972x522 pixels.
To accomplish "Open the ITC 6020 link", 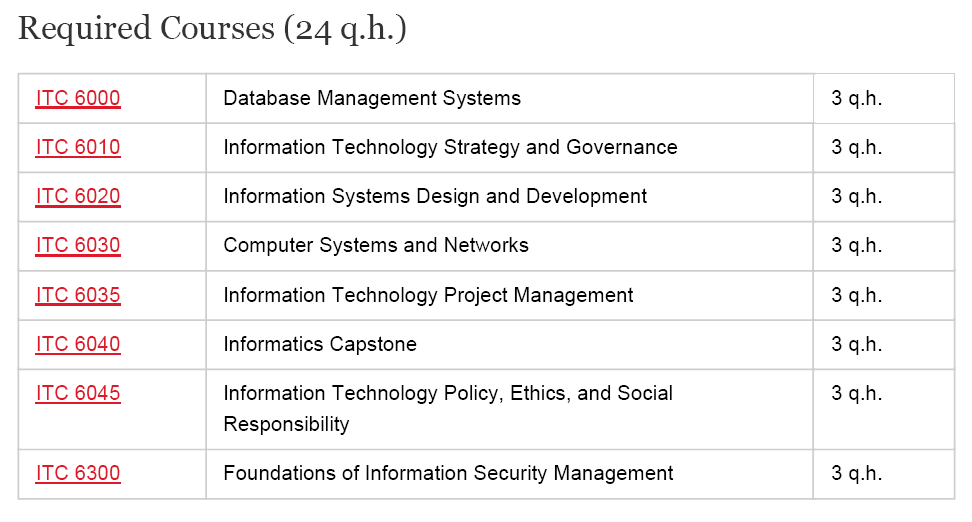I will pos(78,196).
